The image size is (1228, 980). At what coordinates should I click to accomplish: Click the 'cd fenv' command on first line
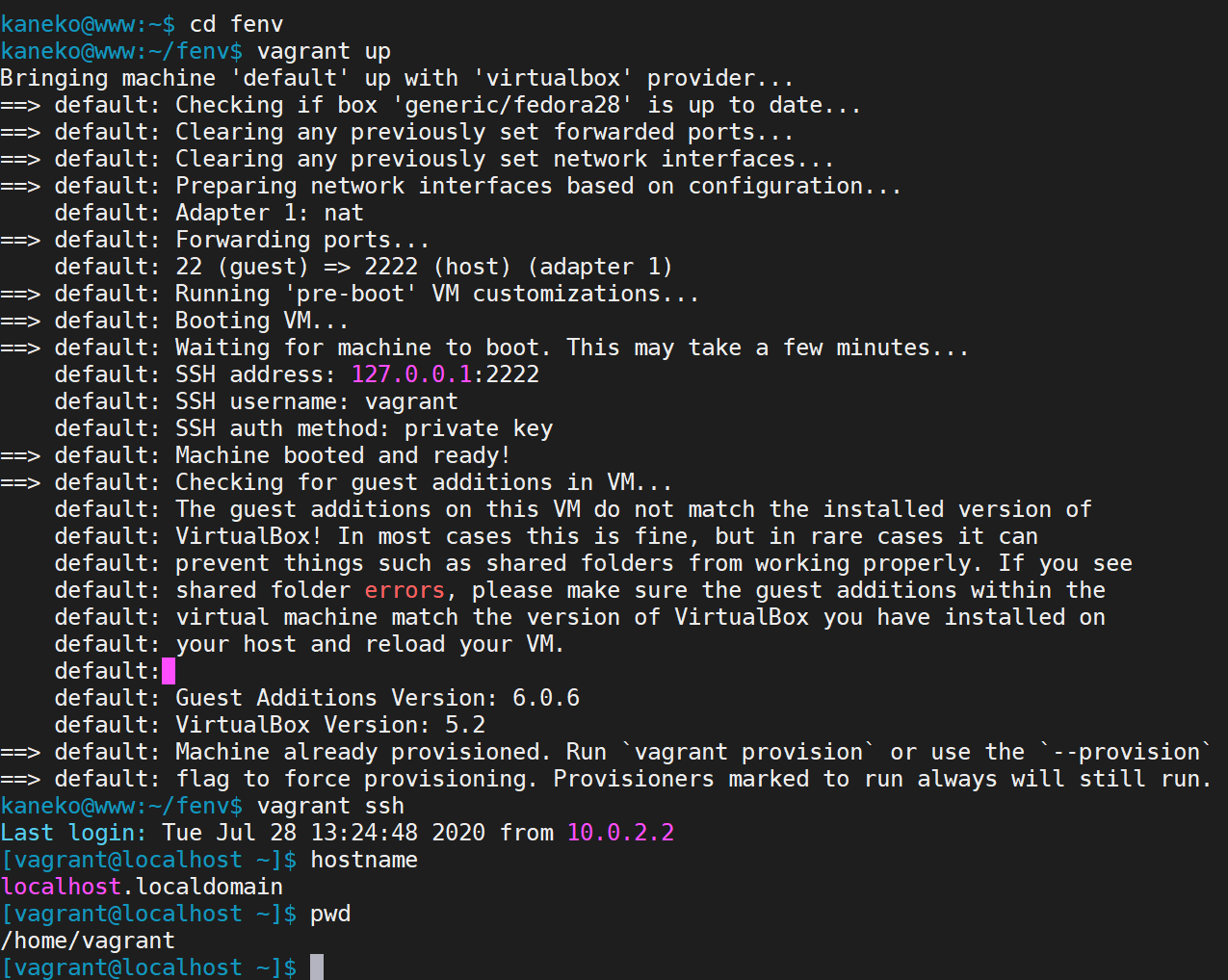(x=236, y=24)
